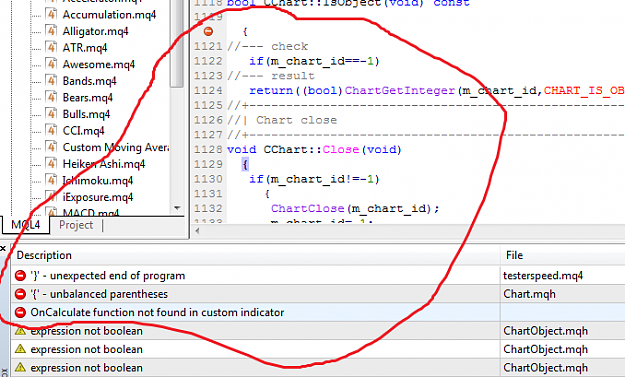The width and height of the screenshot is (625, 377).
Task: Click the CCI.mq4 file icon
Action: (51, 130)
